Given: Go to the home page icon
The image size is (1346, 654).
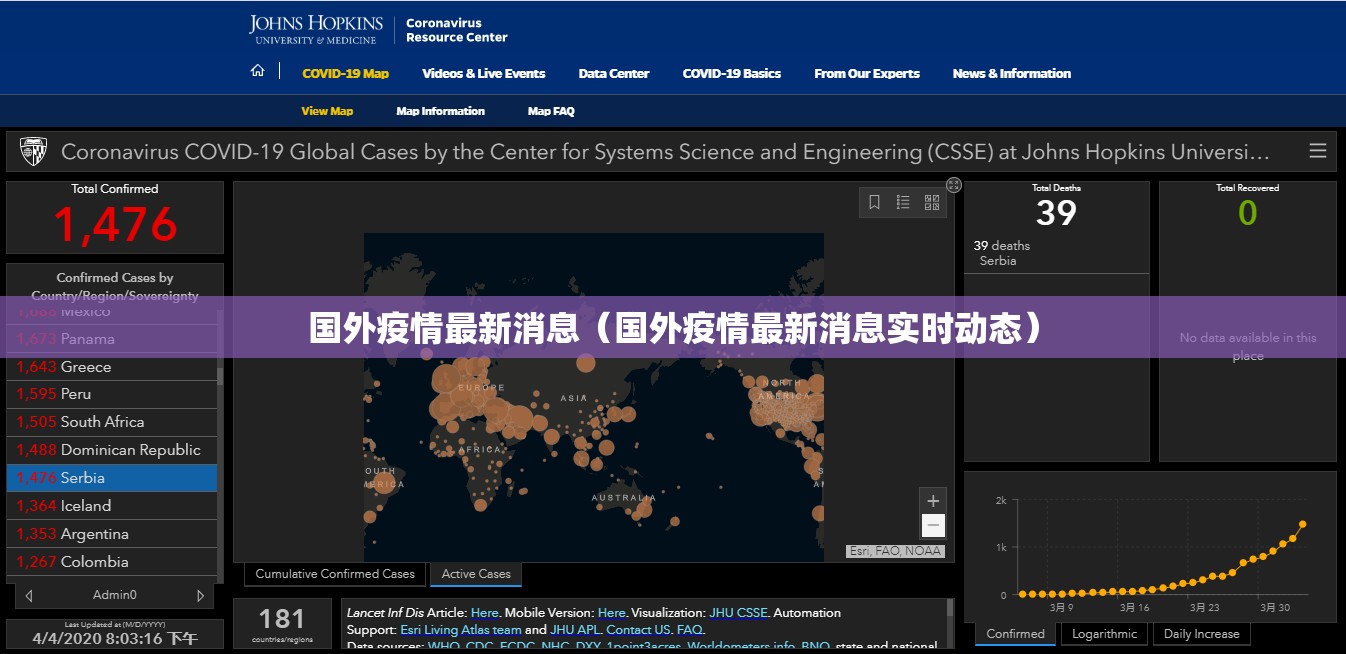Looking at the screenshot, I should click(257, 71).
